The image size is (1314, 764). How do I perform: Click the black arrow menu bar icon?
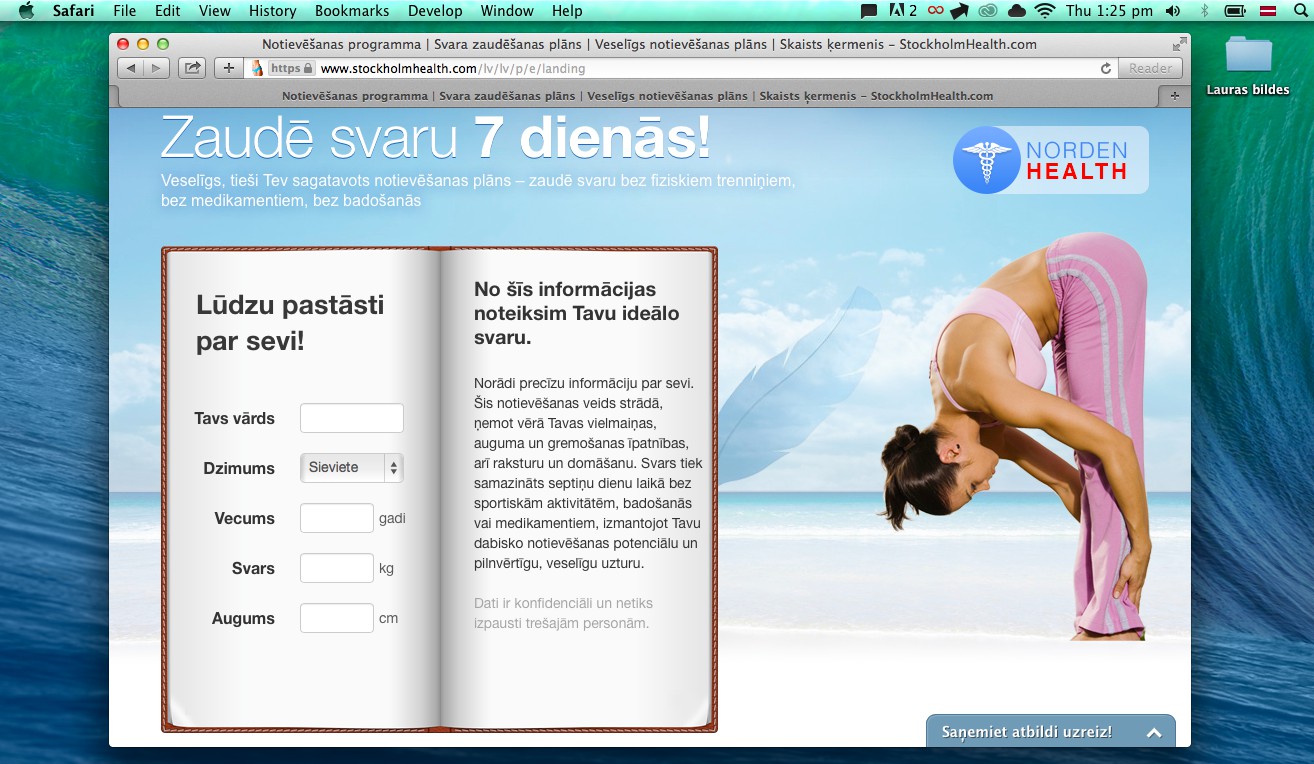[x=960, y=11]
